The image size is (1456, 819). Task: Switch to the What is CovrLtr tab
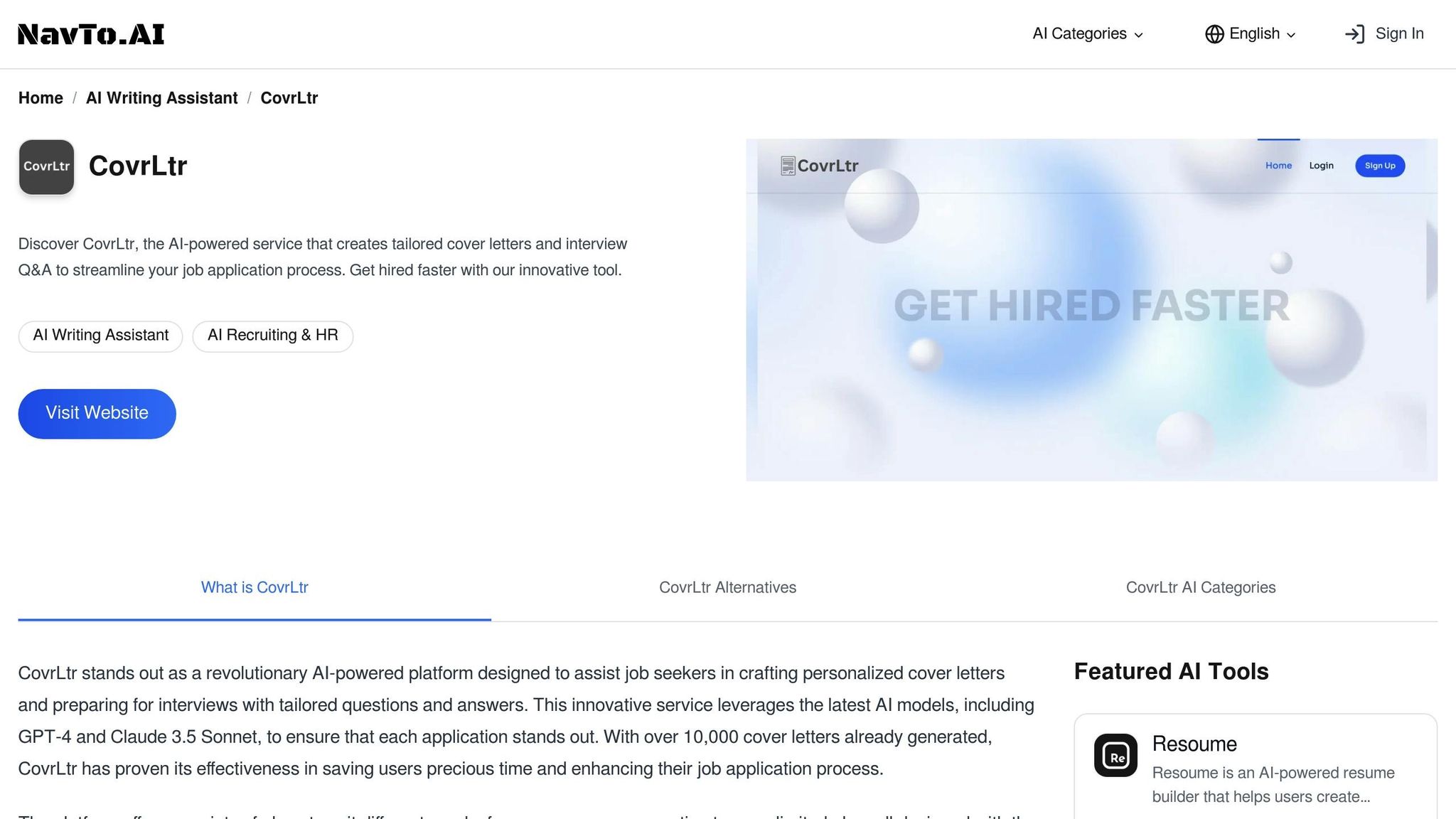255,588
